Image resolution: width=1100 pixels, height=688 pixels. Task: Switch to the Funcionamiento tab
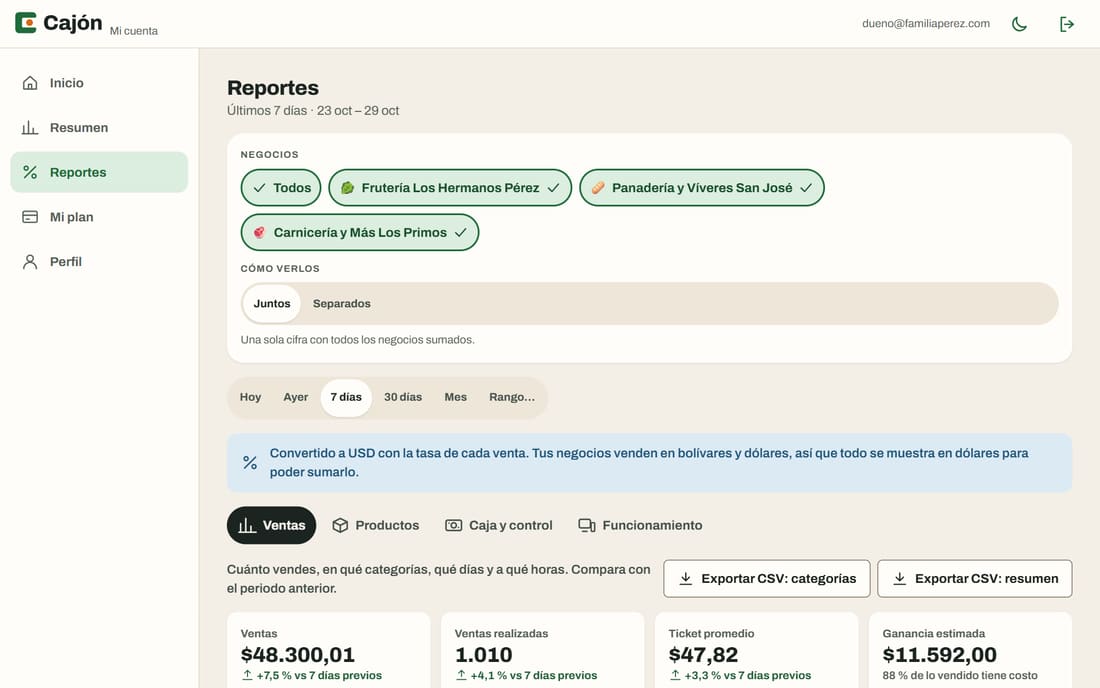coord(640,525)
